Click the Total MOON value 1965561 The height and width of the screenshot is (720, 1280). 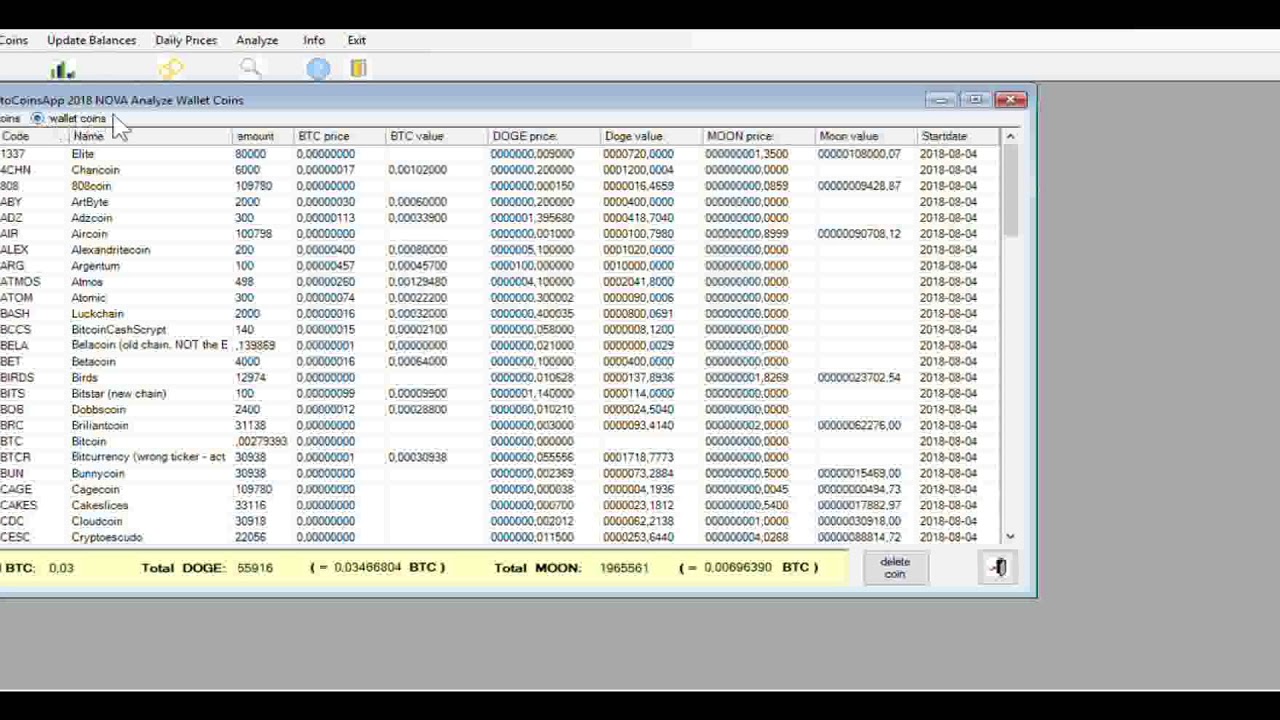click(x=625, y=568)
